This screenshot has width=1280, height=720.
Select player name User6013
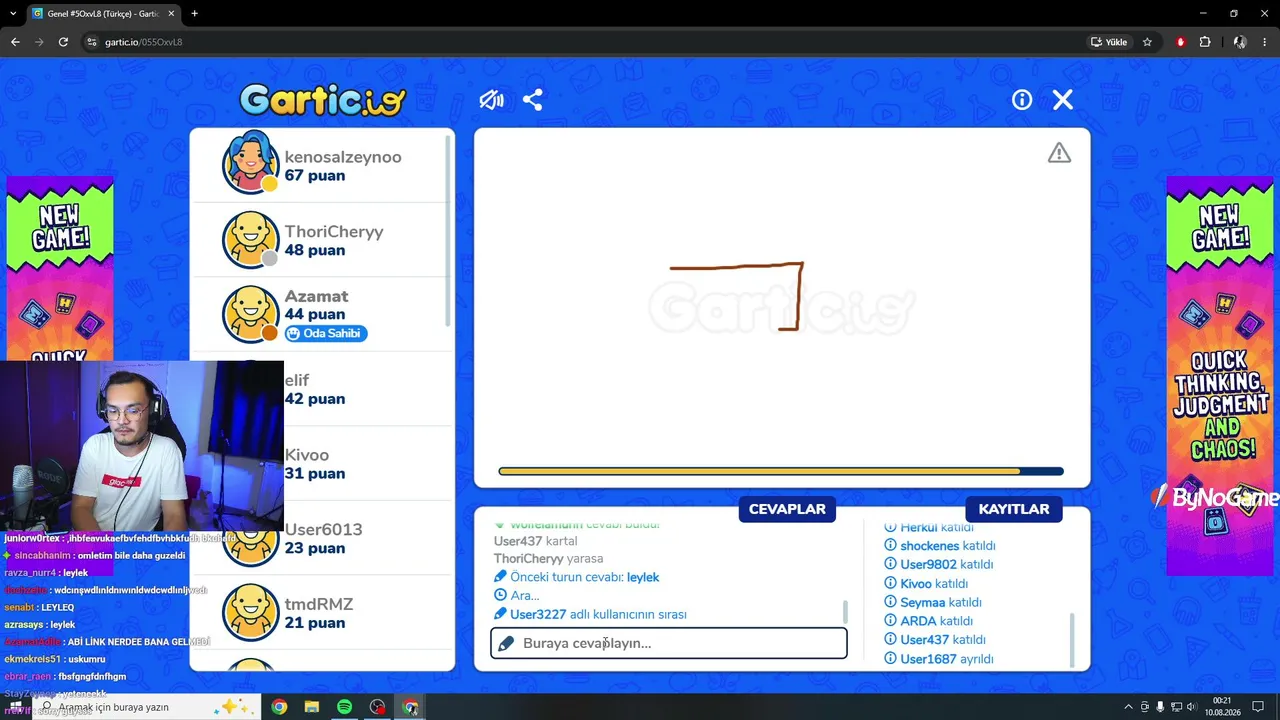coord(323,529)
